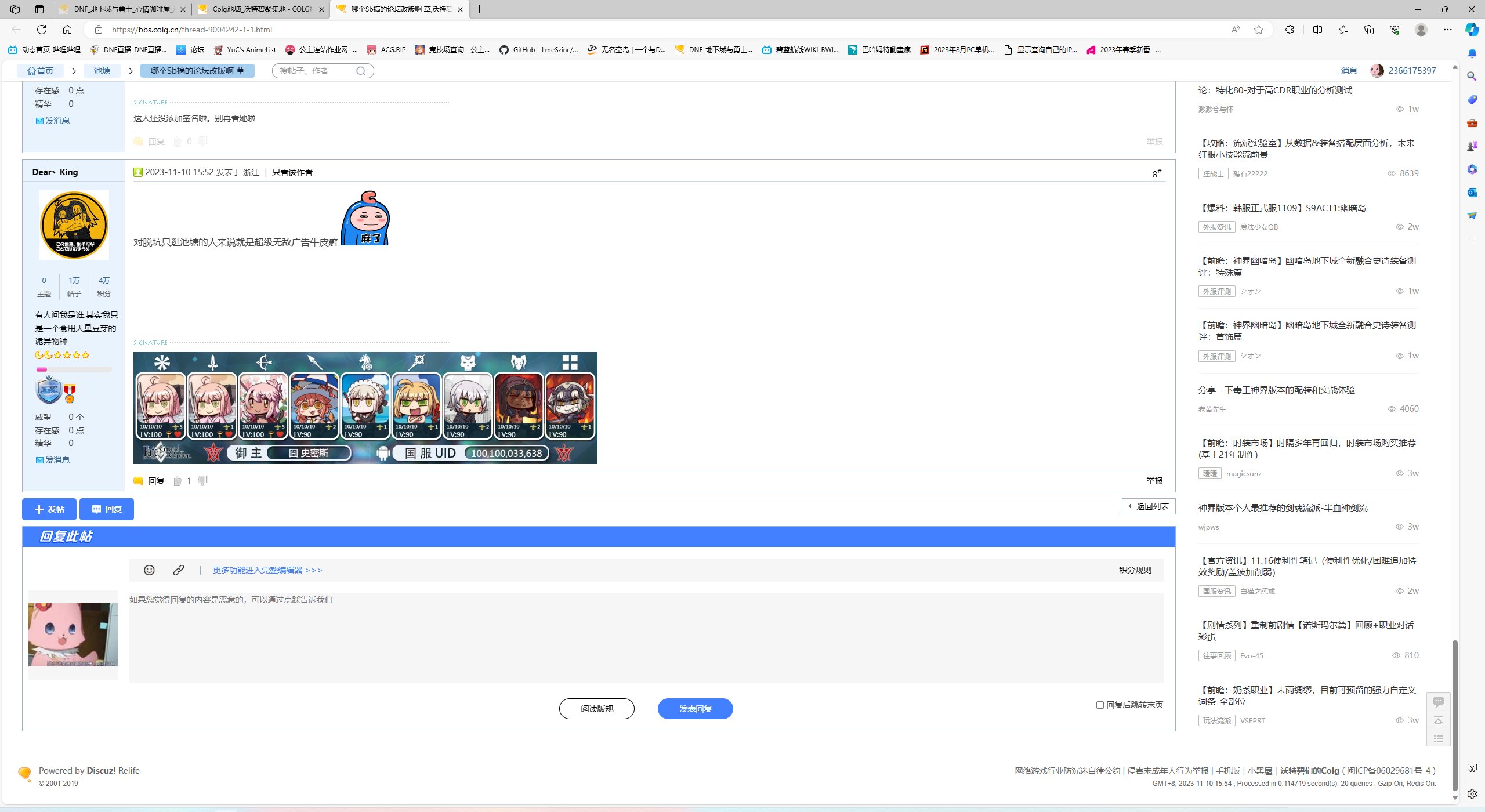Click 发消息 under Dear King profile

pos(53,460)
